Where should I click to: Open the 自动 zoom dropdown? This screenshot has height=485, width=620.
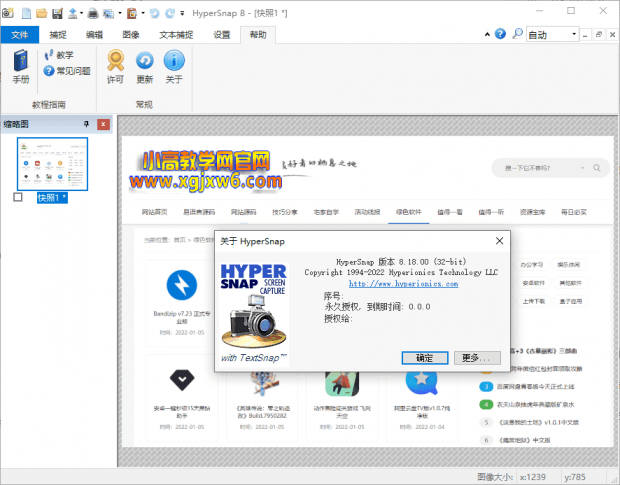(553, 35)
